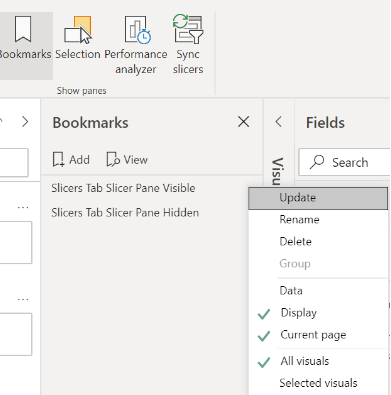Expand the collapsed Visualizations pane chevron
The image size is (391, 395).
(x=279, y=122)
